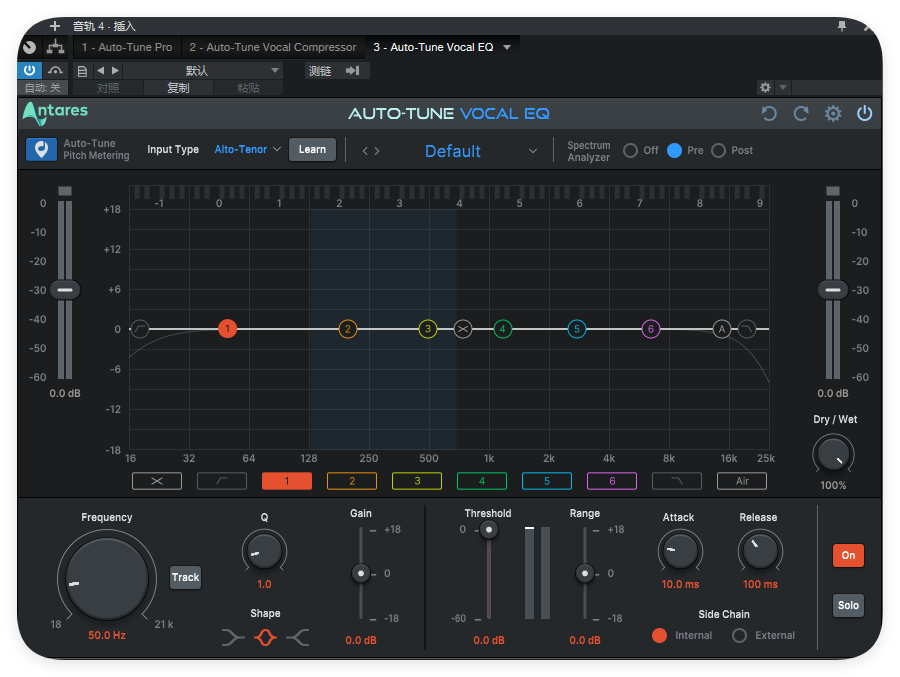Set Spectrum Analyzer to Off
900x677 pixels.
click(x=630, y=150)
